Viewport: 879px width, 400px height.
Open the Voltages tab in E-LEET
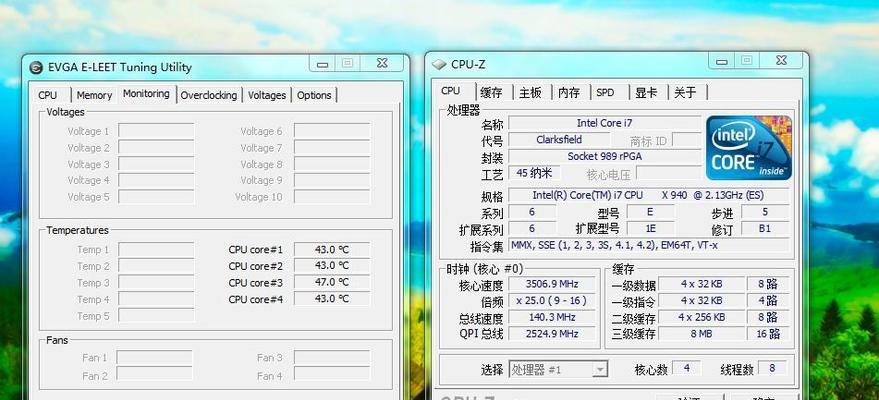pos(267,95)
